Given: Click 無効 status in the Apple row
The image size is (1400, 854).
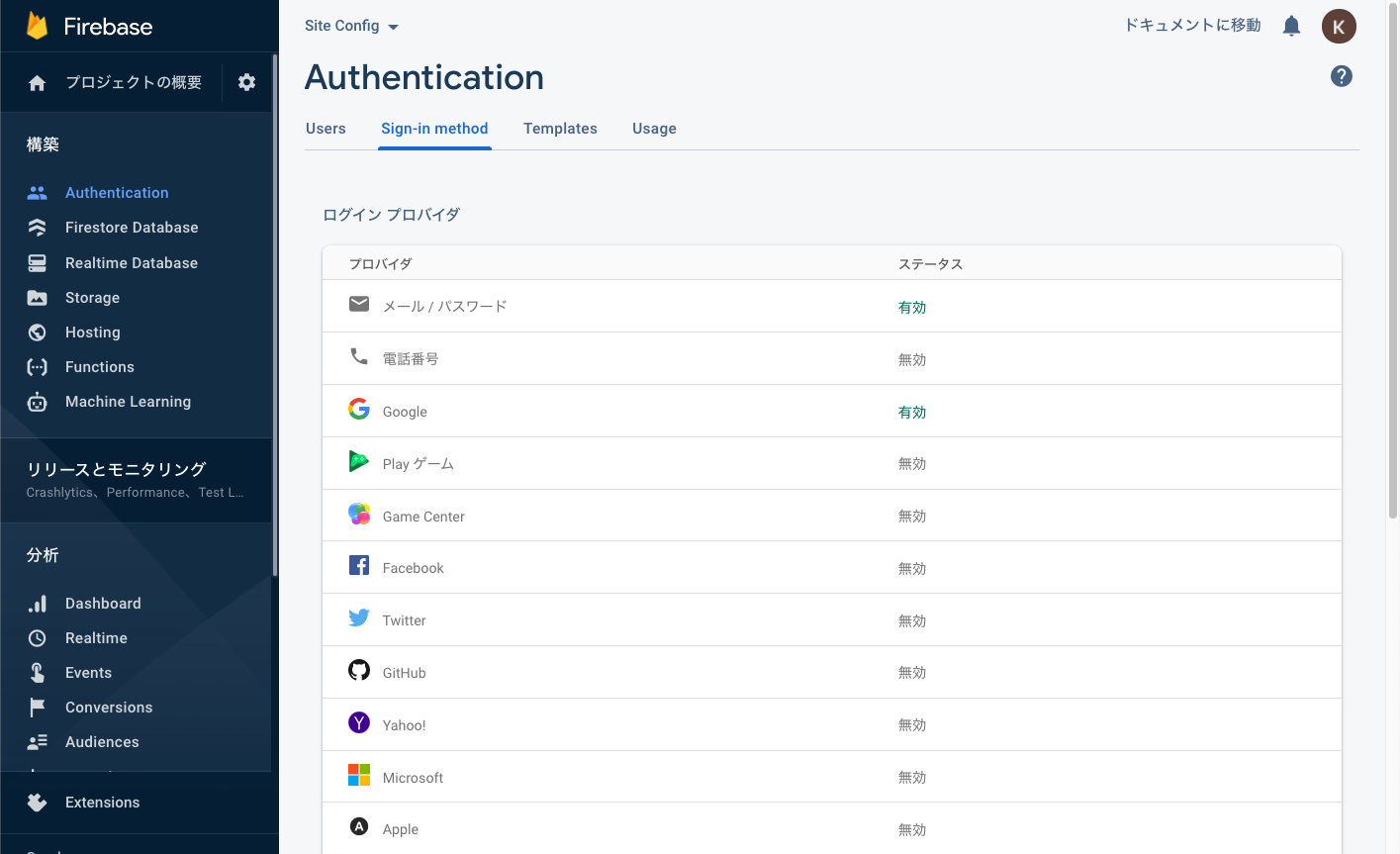Looking at the screenshot, I should pos(912,830).
